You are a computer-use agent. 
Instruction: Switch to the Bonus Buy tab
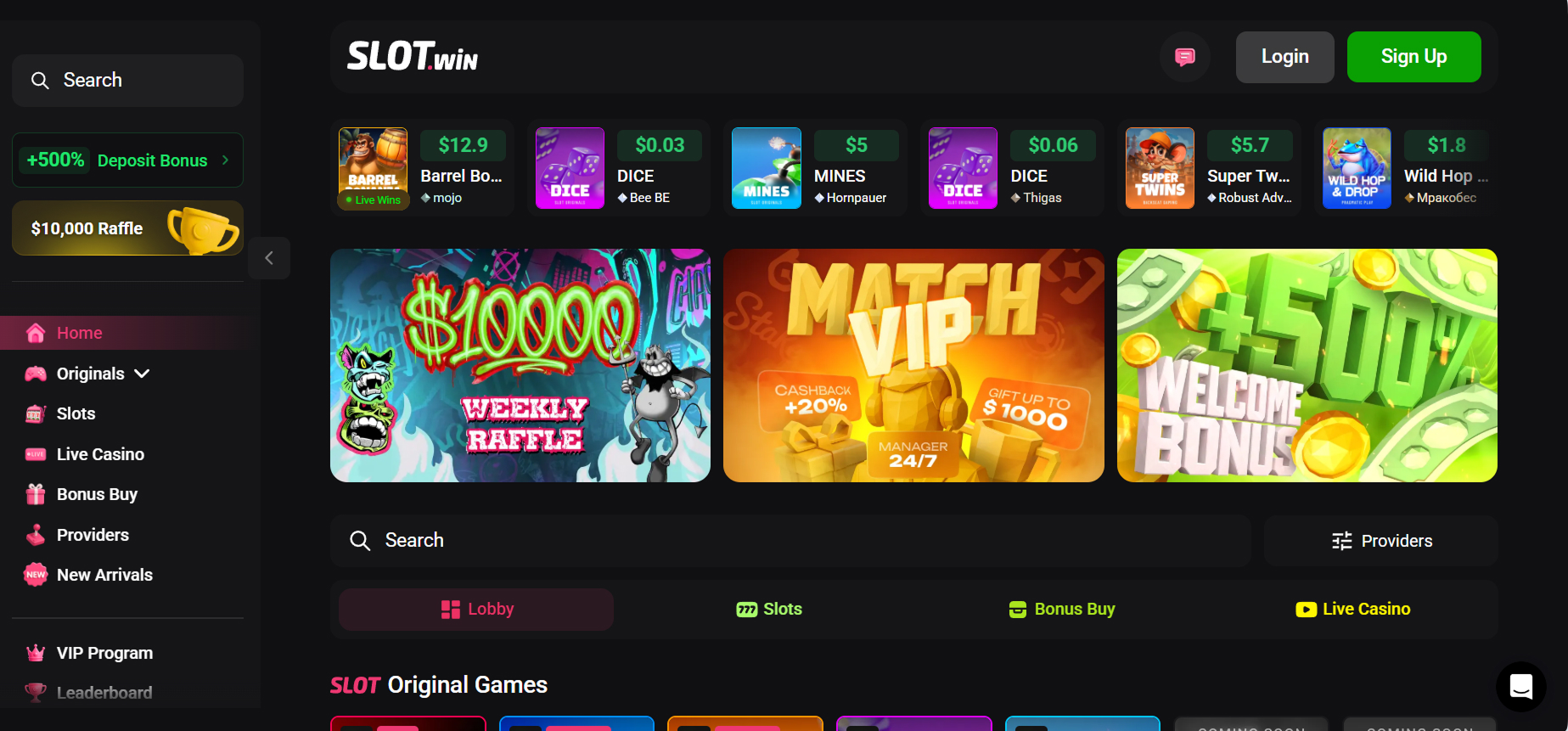pos(1061,609)
